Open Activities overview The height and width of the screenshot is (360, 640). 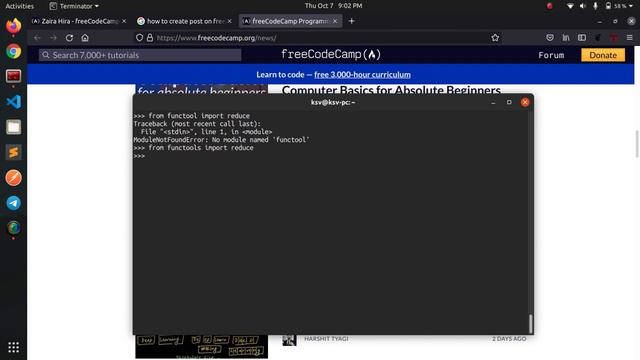pos(19,6)
